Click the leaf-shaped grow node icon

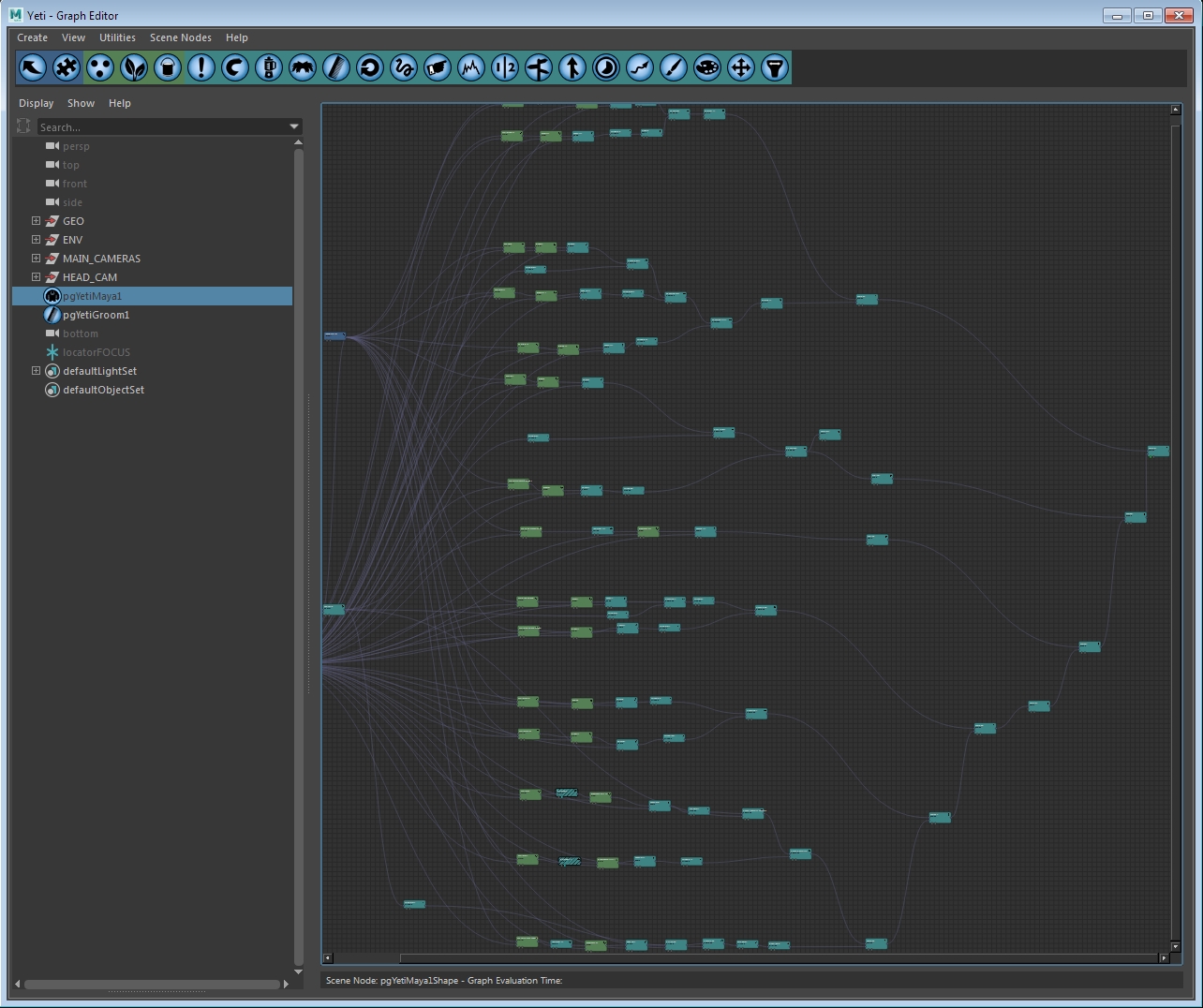[x=134, y=67]
